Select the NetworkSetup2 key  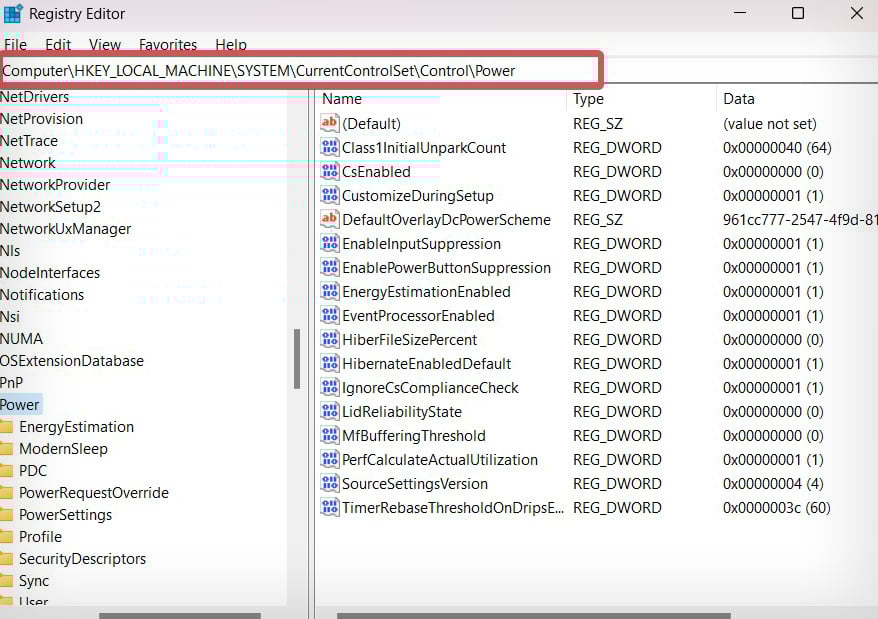50,207
